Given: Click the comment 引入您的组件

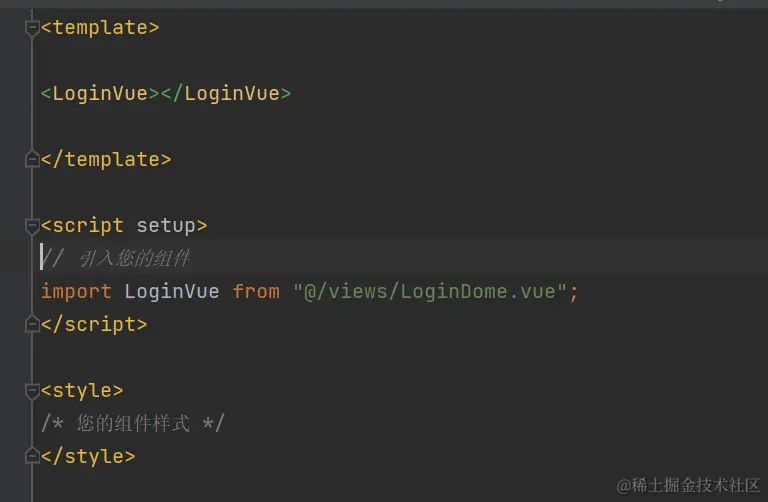Looking at the screenshot, I should pos(134,259).
